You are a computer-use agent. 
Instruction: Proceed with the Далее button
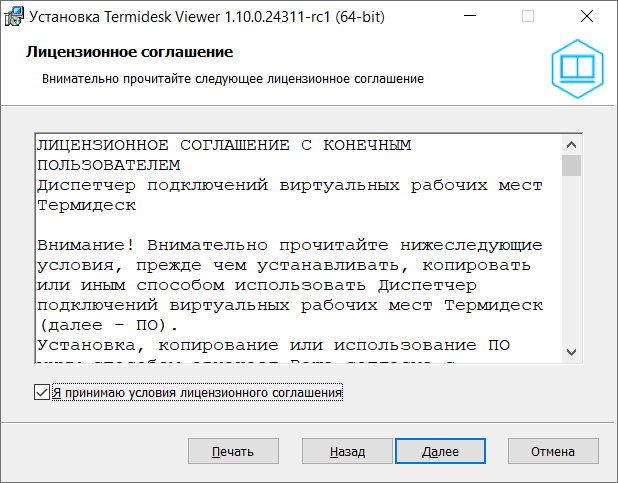click(x=440, y=451)
